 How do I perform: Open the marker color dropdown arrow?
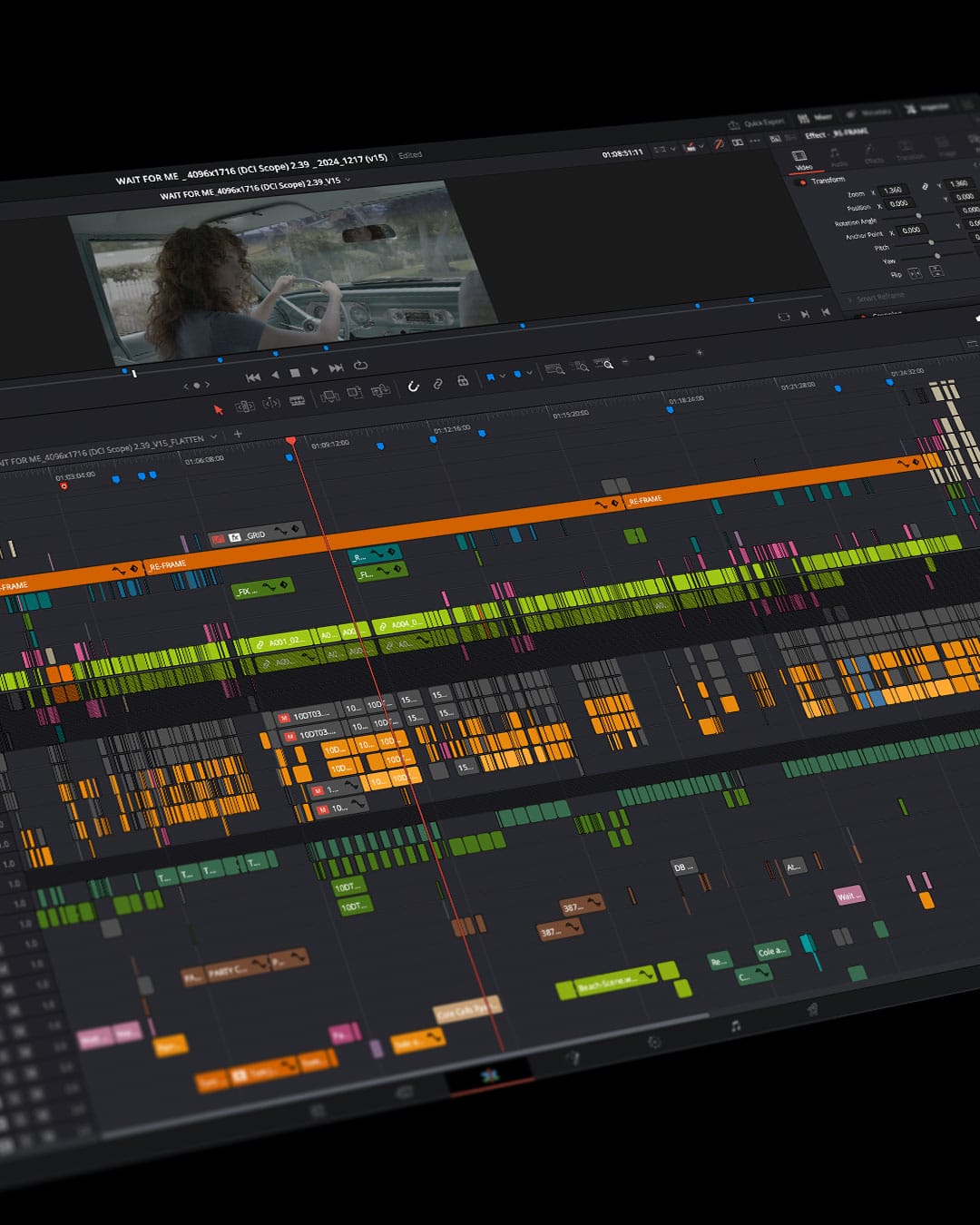tap(529, 373)
